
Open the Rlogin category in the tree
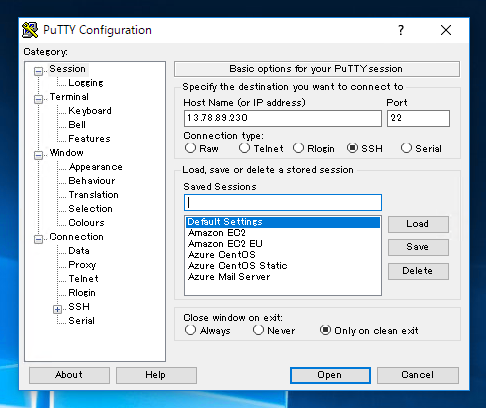pos(82,293)
